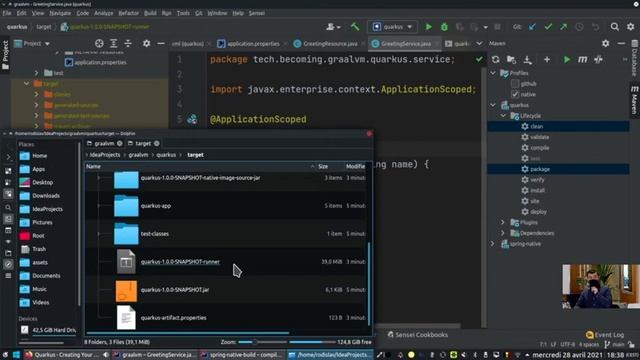This screenshot has height=360, width=640.
Task: Open Maven panel settings gear
Action: 606,43
